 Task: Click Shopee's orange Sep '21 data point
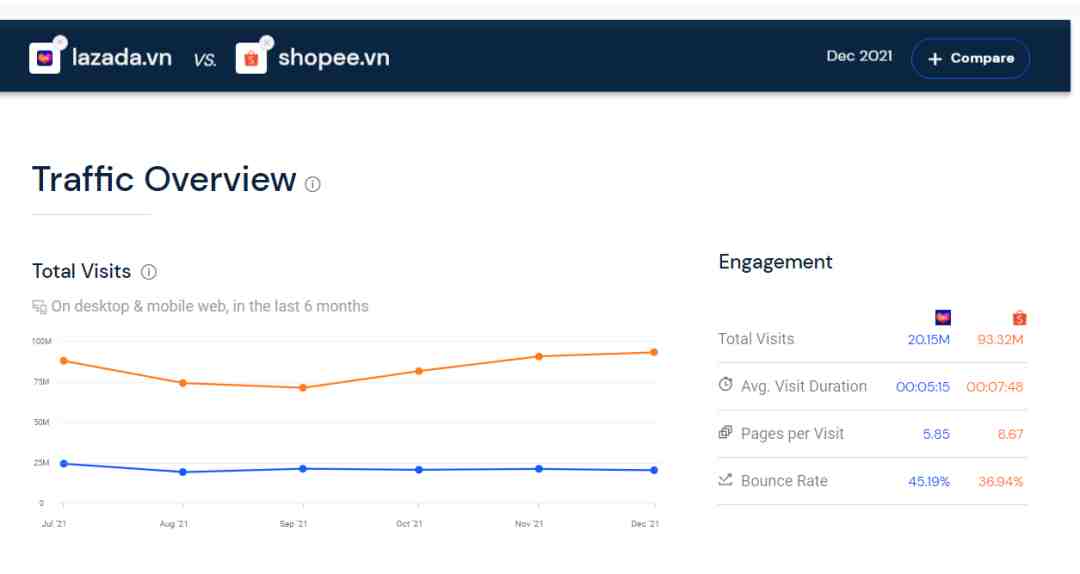click(302, 388)
